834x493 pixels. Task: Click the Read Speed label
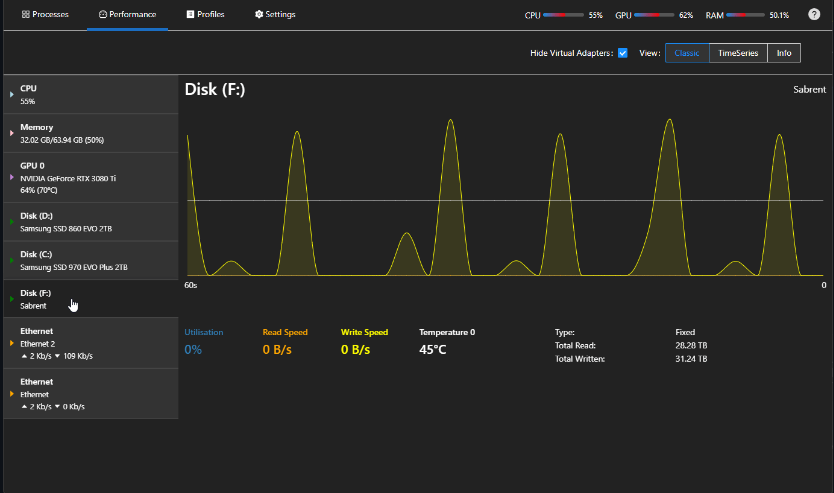[x=285, y=332]
